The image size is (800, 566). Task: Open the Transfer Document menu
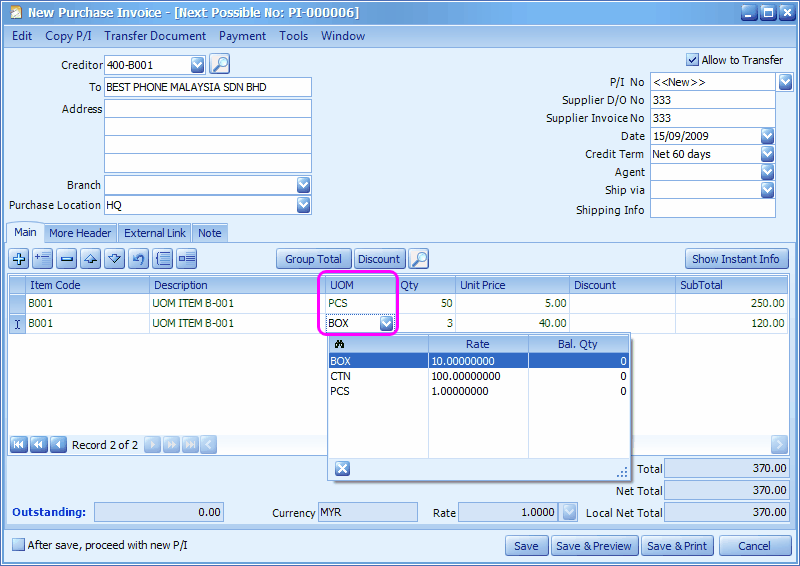pyautogui.click(x=155, y=36)
